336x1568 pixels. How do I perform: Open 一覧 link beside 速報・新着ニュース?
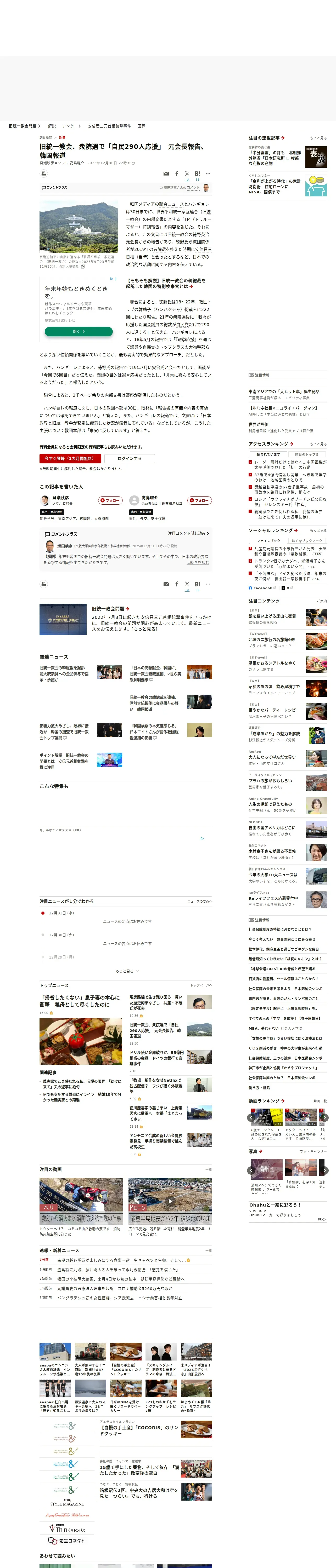click(x=209, y=1250)
